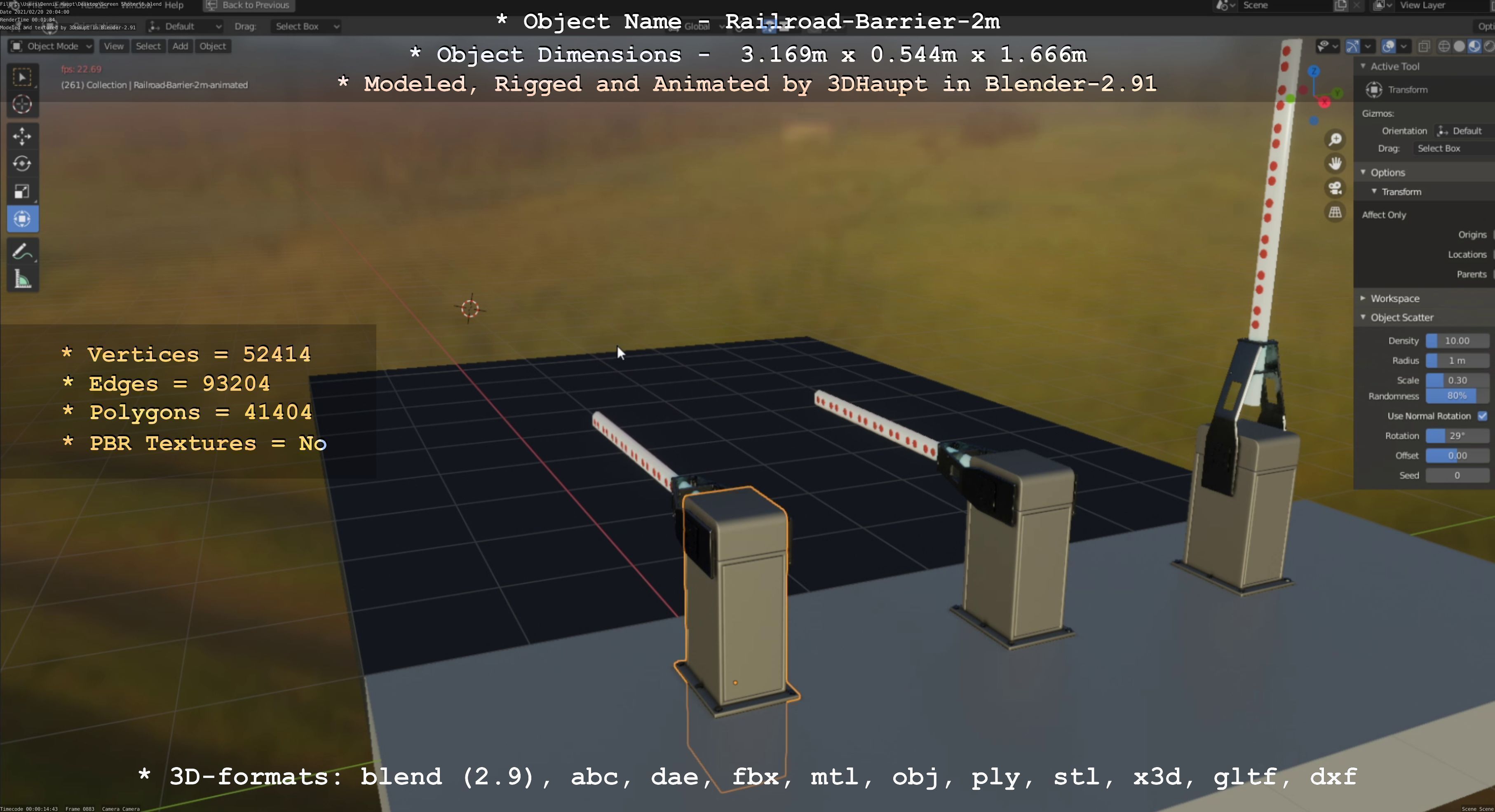Switch perspective/orthographic with grid icon
The image size is (1495, 812).
tap(1335, 212)
